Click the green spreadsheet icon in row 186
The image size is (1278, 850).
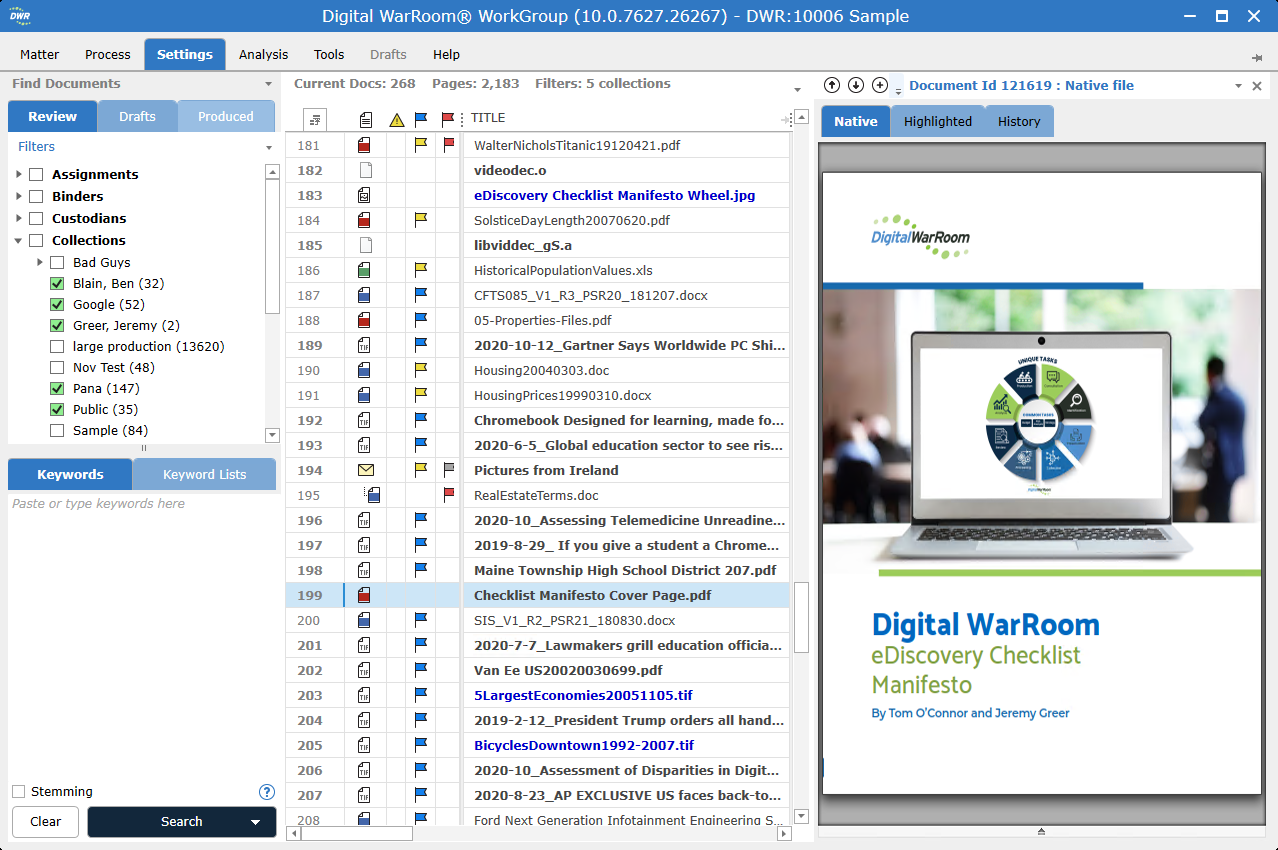click(365, 270)
